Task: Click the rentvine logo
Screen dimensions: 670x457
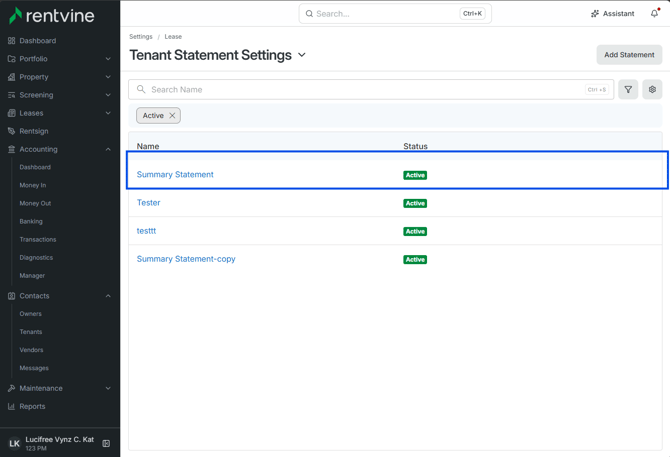Action: pos(52,15)
